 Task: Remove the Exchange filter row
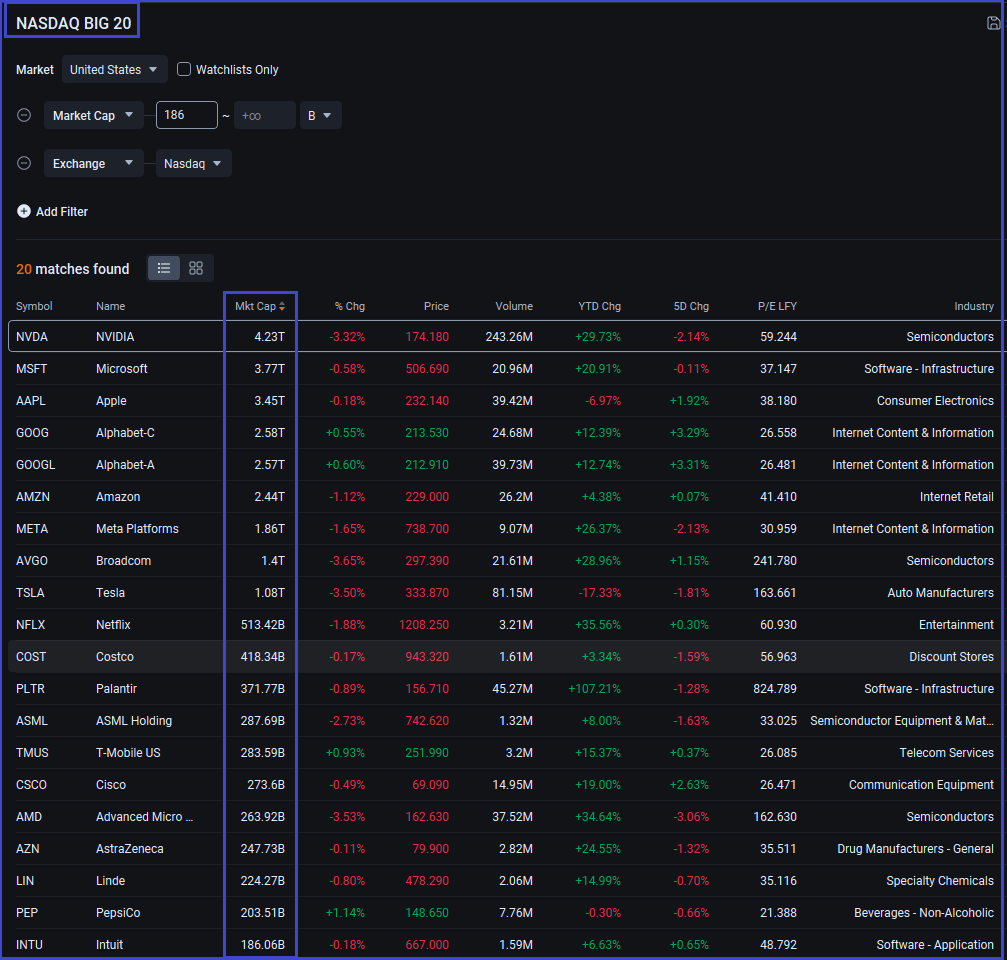coord(24,164)
